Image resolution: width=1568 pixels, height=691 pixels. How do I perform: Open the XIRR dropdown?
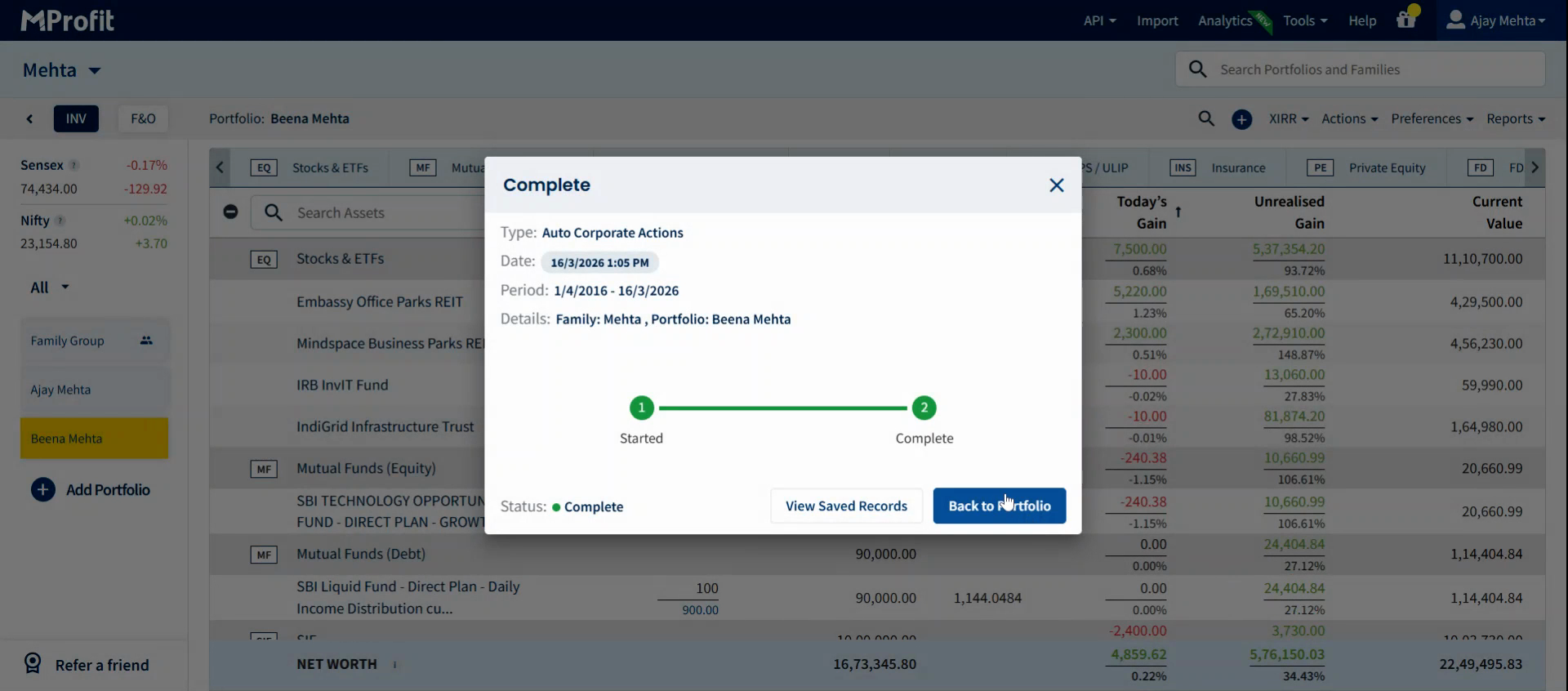click(x=1289, y=118)
